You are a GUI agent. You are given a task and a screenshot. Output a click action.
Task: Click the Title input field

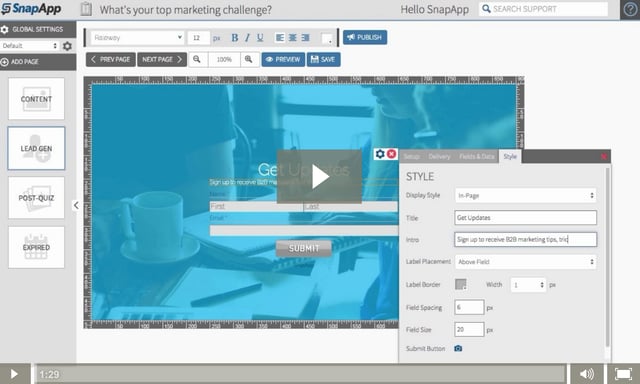[x=526, y=218]
